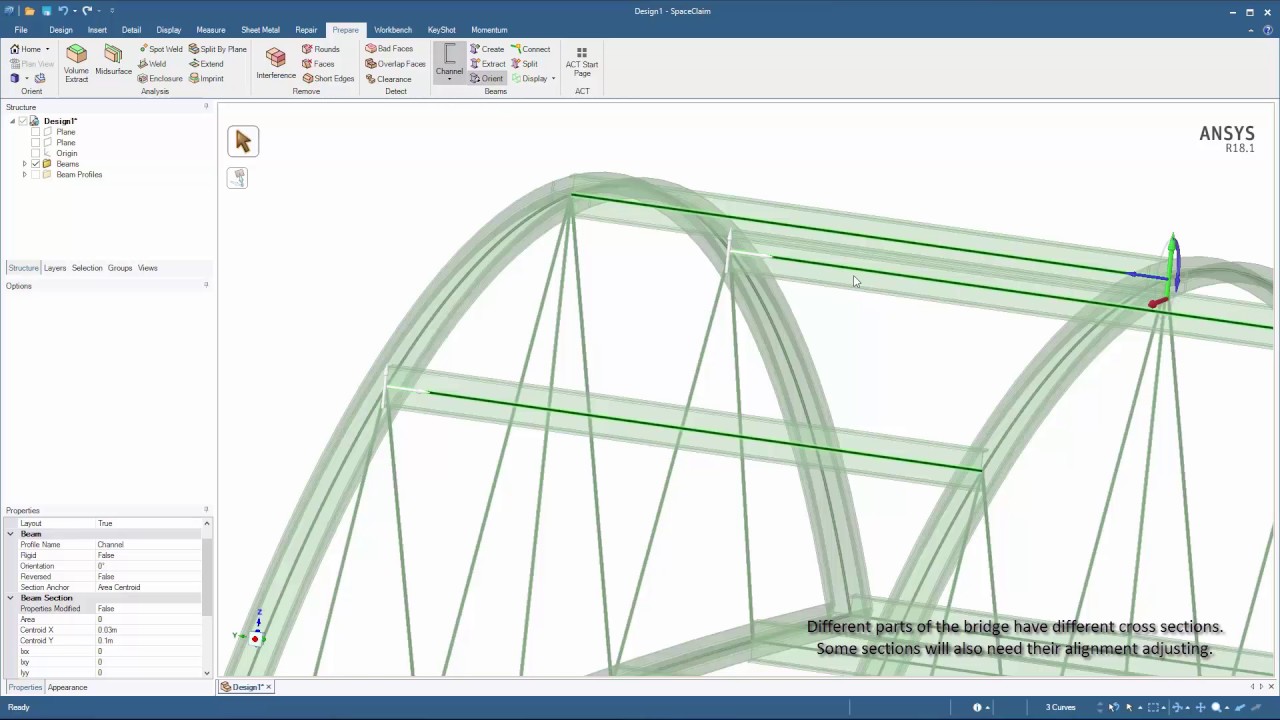The width and height of the screenshot is (1280, 720).
Task: Click the 3 Curves status bar indicator
Action: [x=1060, y=707]
